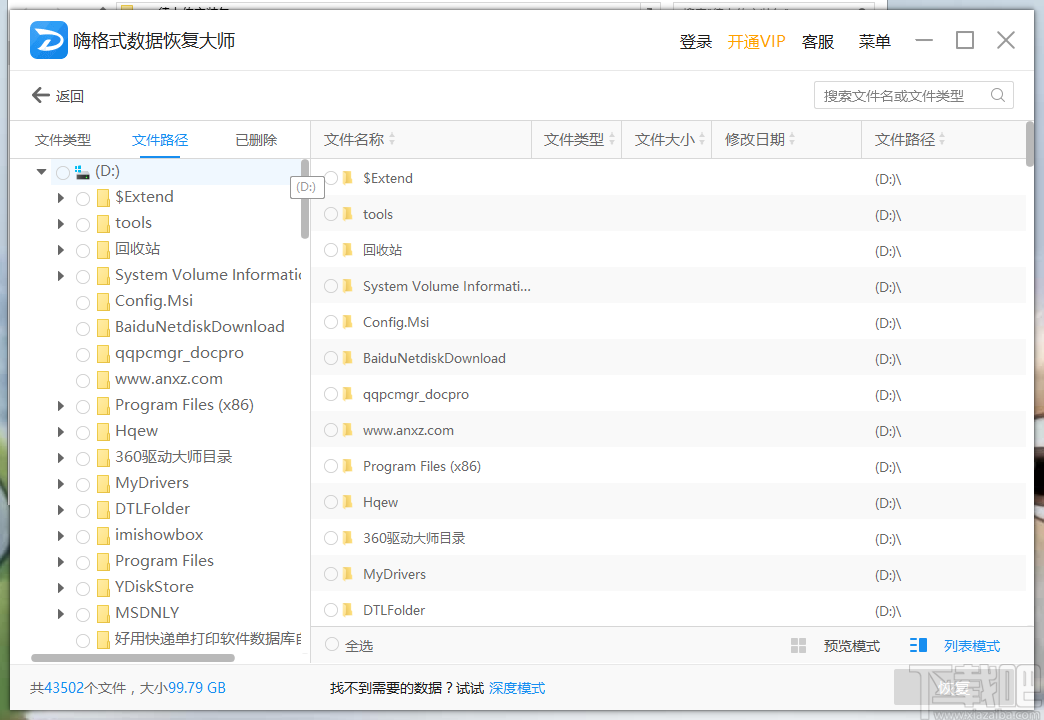This screenshot has height=720, width=1044.
Task: Expand System Volume Information tree node
Action: (61, 276)
